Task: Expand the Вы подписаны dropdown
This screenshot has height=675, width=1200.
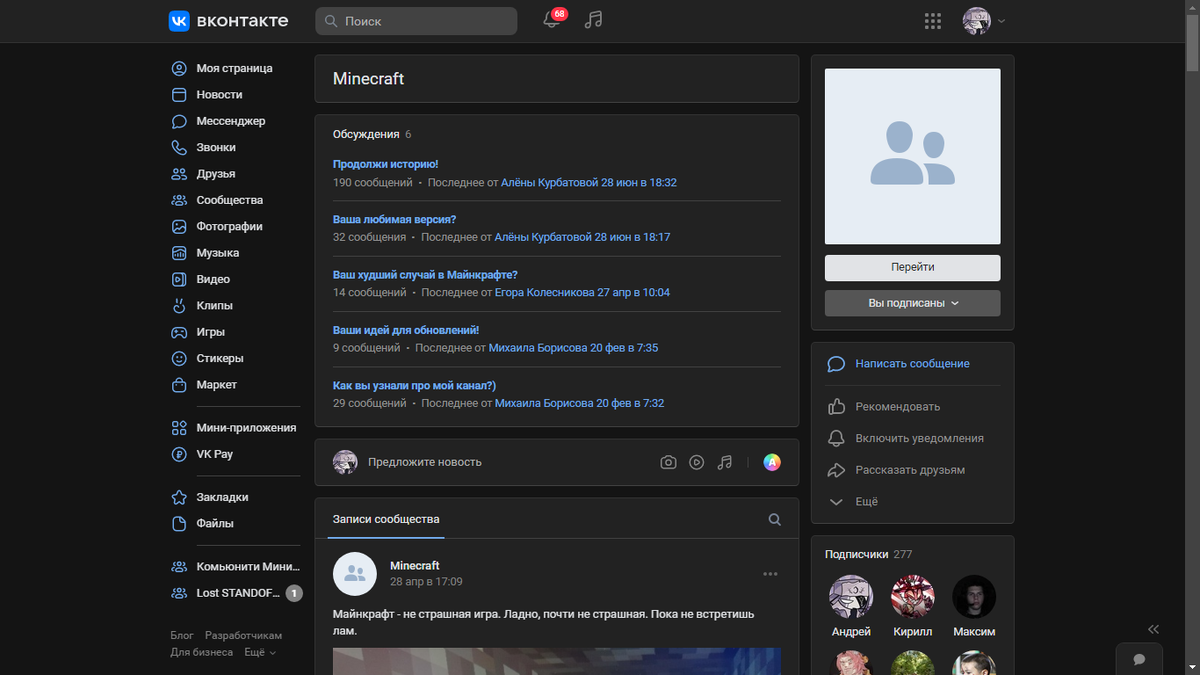Action: tap(912, 303)
